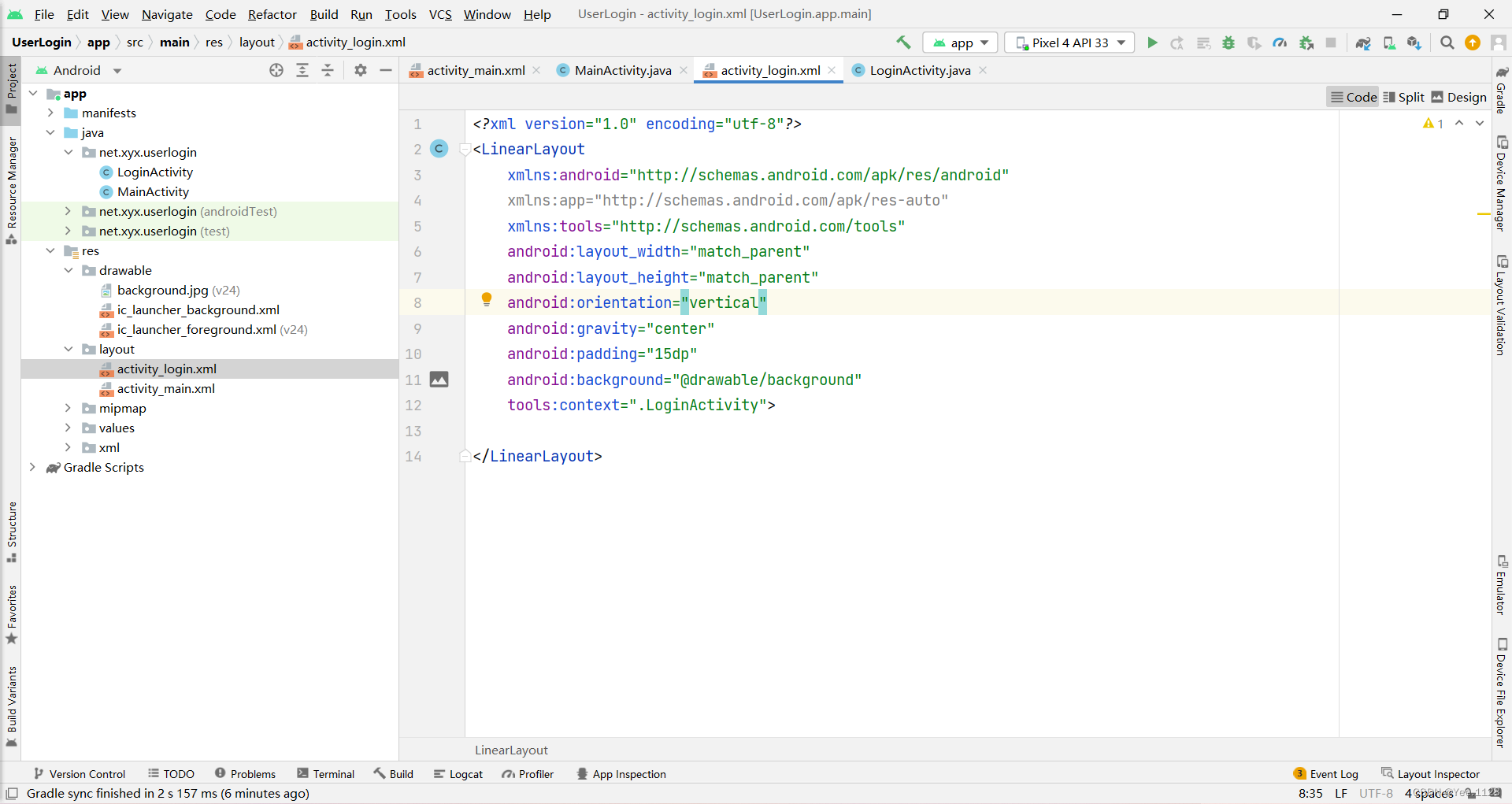Click the lightbulb quick-fix on line 8
The height and width of the screenshot is (804, 1512).
487,299
